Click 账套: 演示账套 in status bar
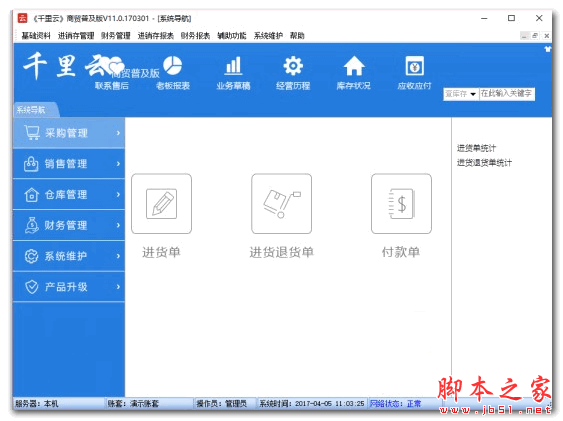The height and width of the screenshot is (421, 563). coord(133,403)
